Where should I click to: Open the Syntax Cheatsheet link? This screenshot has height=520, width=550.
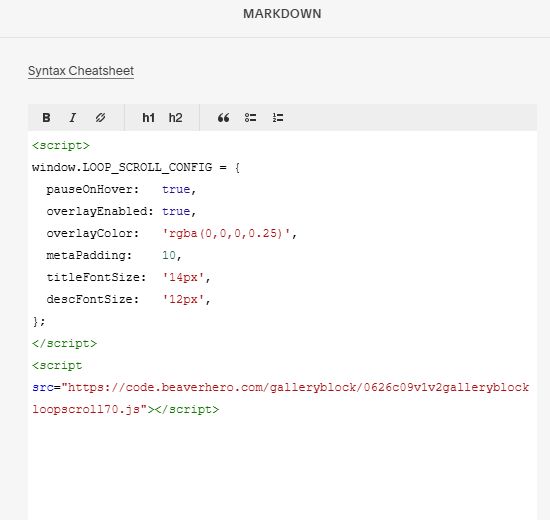coord(81,71)
